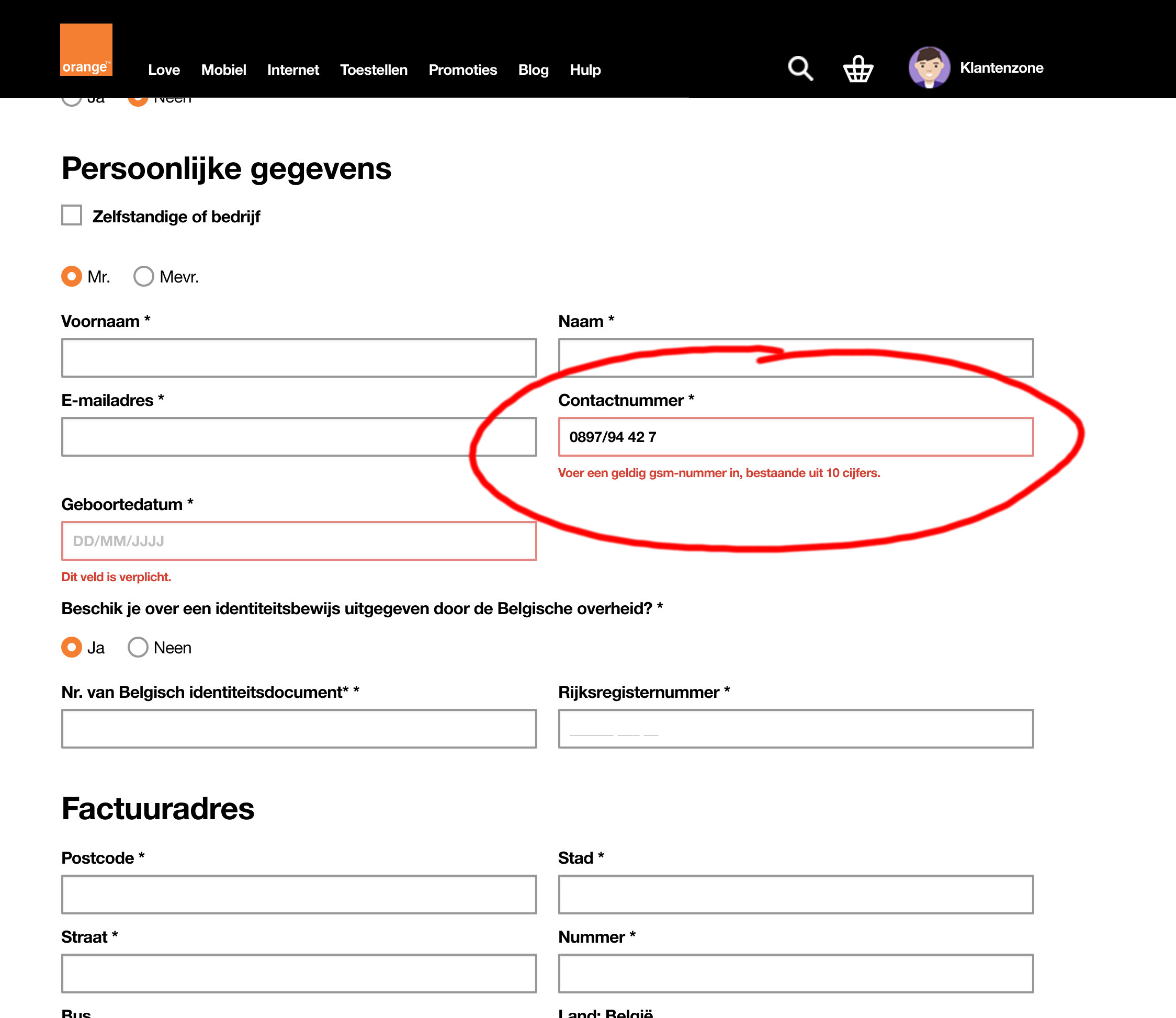Click the 'Dit veld is verplicht.' error message

click(117, 577)
